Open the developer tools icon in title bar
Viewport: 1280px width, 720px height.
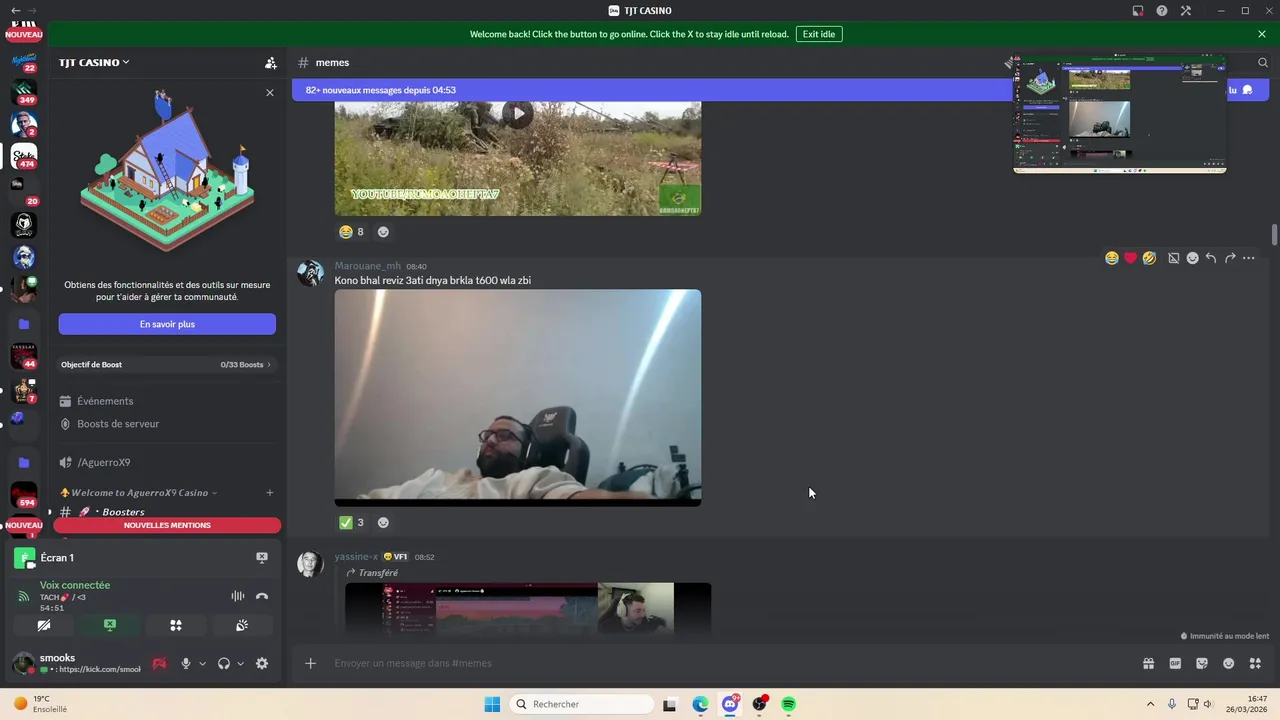pos(1186,11)
